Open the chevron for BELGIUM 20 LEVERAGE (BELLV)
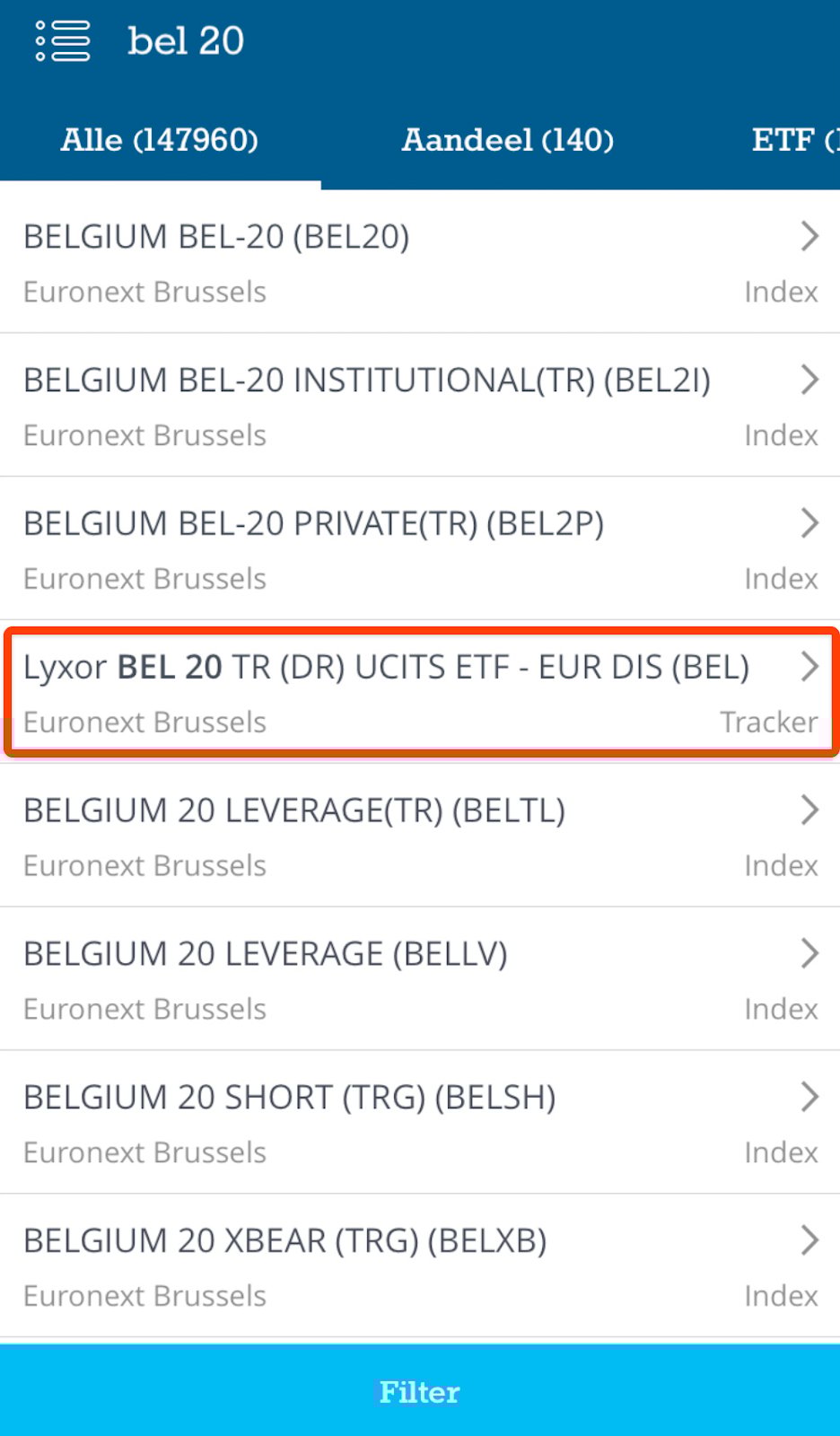Screen dimensions: 840x1436 point(809,953)
